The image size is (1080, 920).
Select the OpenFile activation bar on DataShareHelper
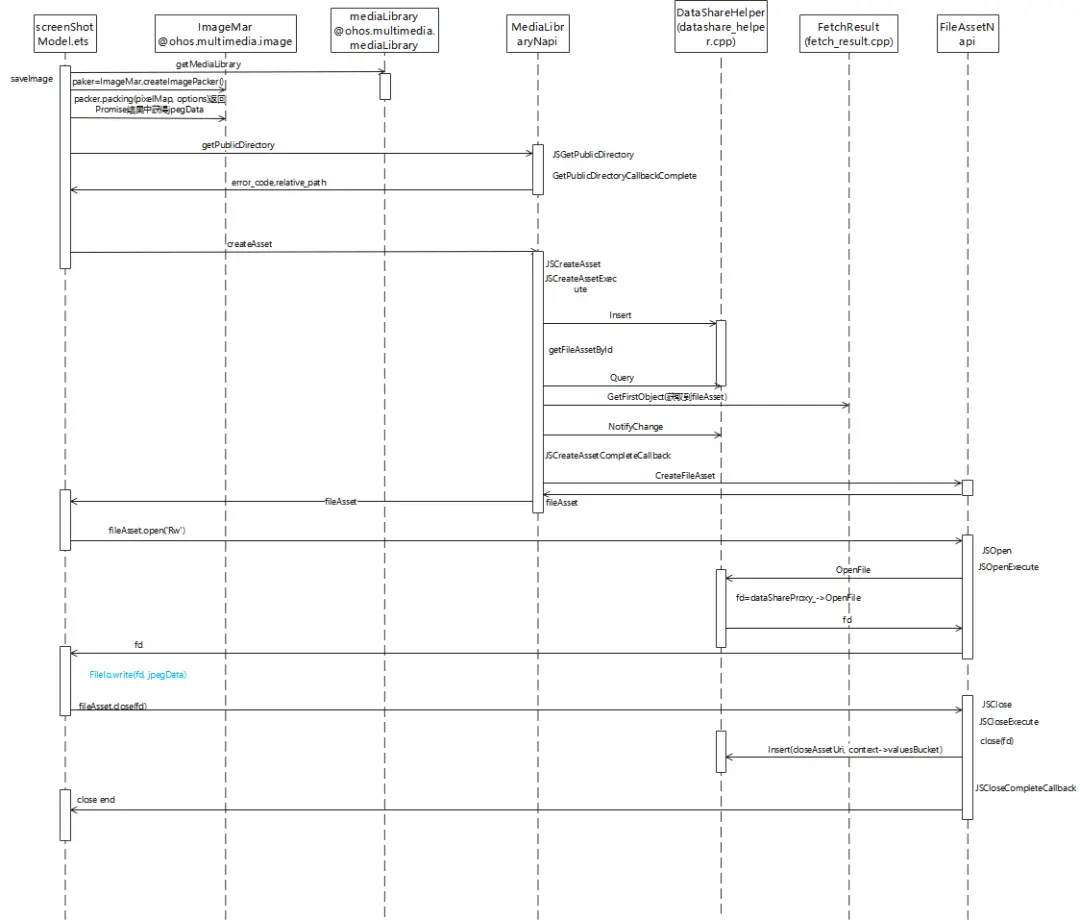(x=721, y=608)
